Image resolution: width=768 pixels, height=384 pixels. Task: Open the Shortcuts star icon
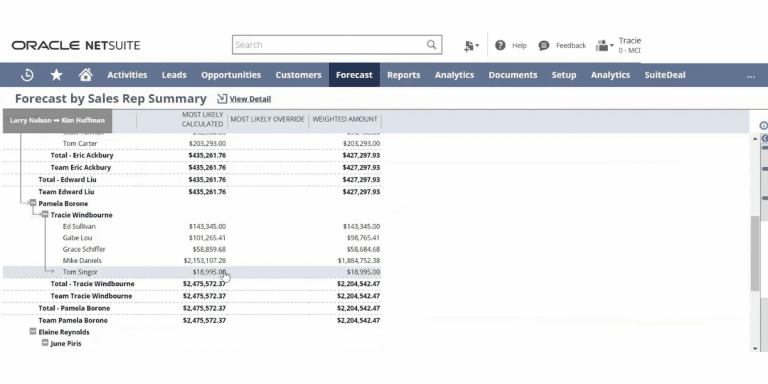click(56, 75)
